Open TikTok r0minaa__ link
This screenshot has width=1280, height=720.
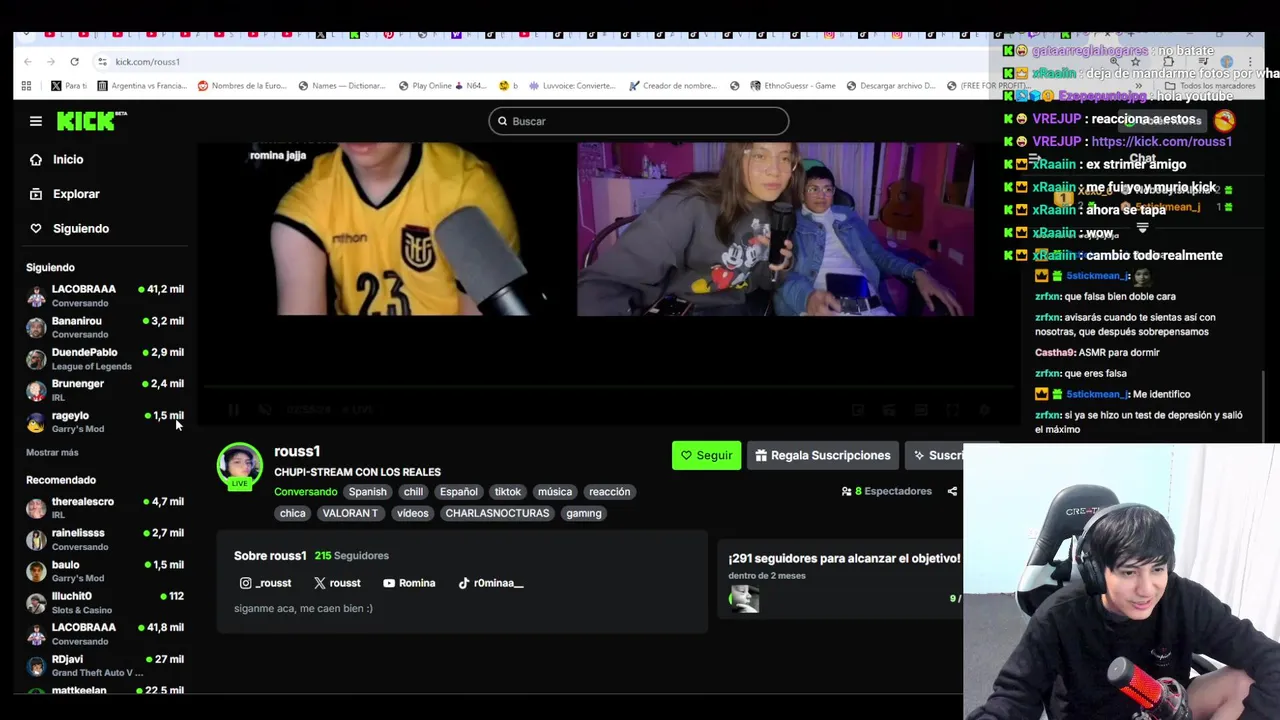pyautogui.click(x=490, y=583)
